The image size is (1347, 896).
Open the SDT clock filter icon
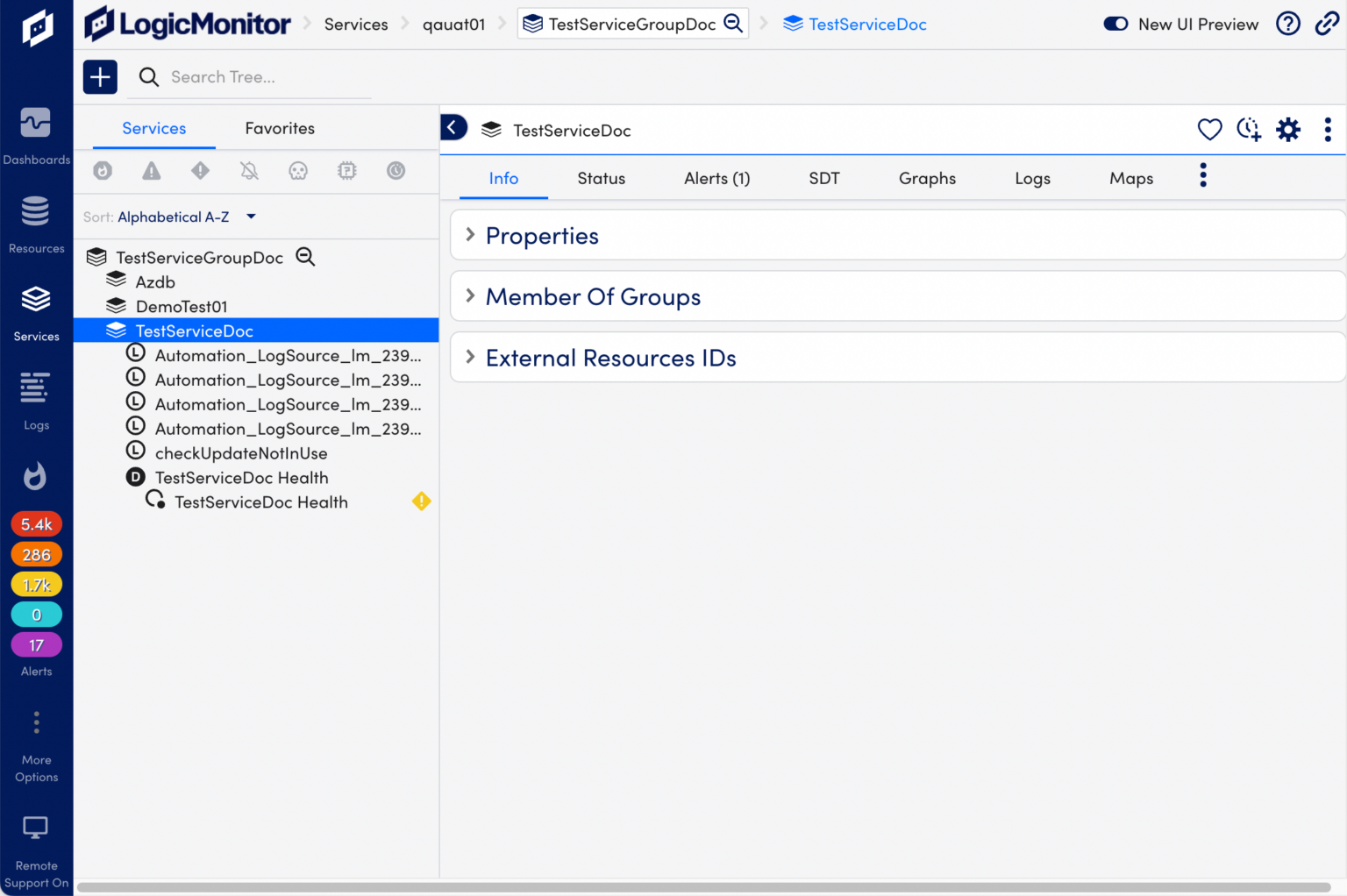click(x=396, y=171)
